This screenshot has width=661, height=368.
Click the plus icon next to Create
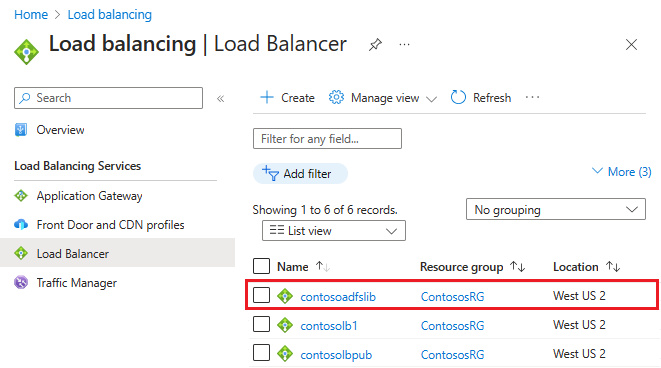coord(267,97)
